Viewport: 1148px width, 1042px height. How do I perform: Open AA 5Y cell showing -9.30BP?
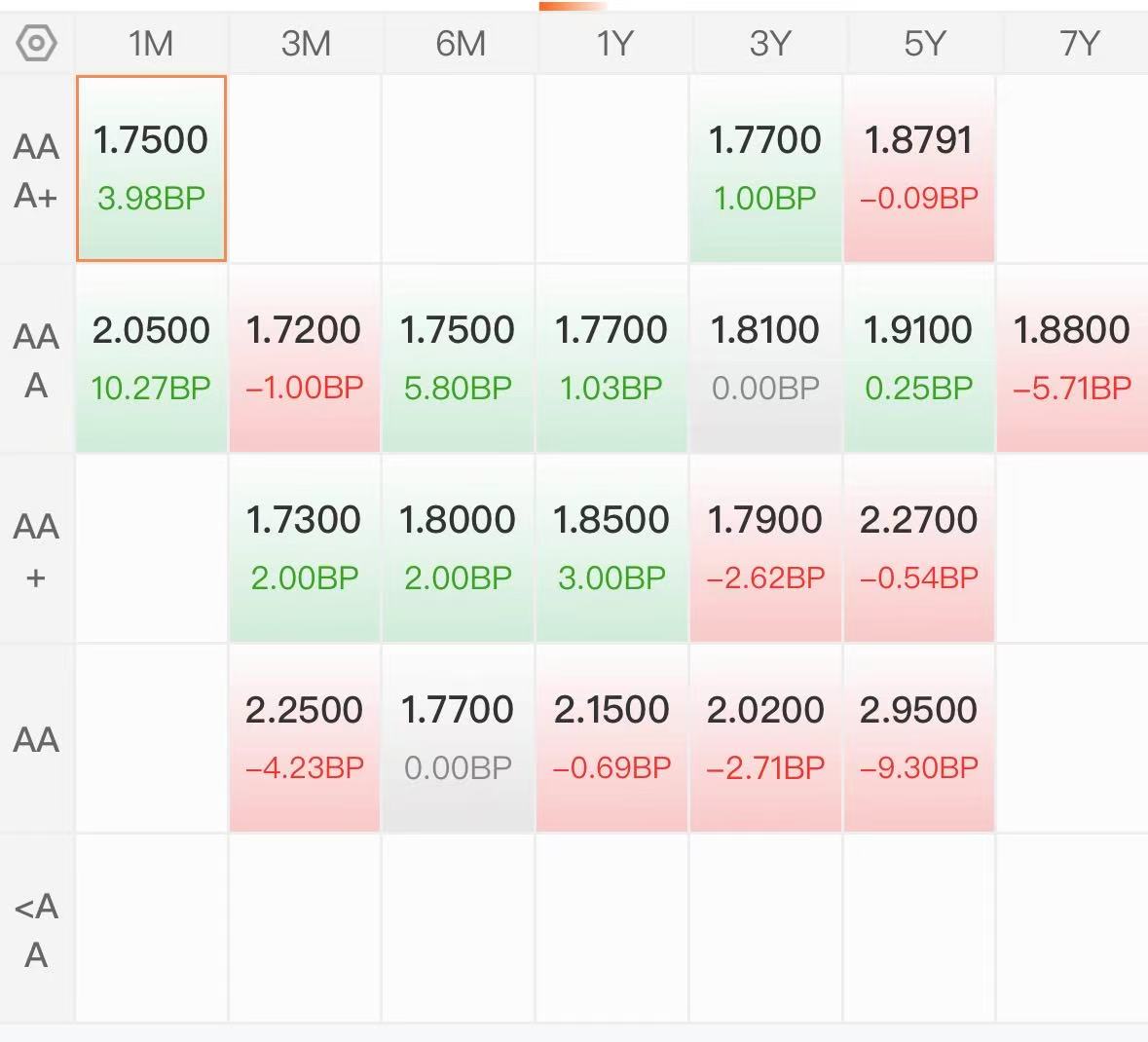tap(919, 738)
